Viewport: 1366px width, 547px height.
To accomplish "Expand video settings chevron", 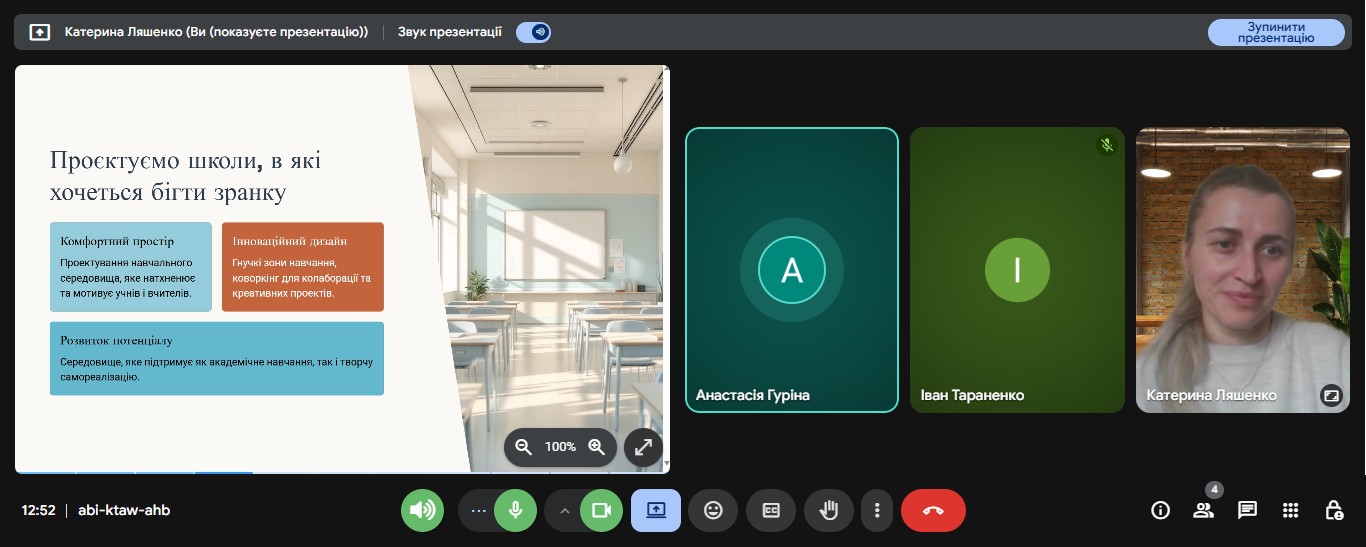I will (564, 510).
